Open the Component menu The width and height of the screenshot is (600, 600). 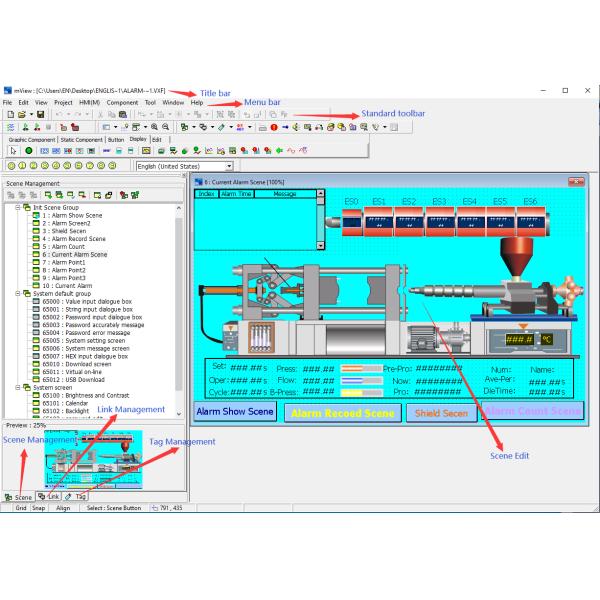[122, 102]
